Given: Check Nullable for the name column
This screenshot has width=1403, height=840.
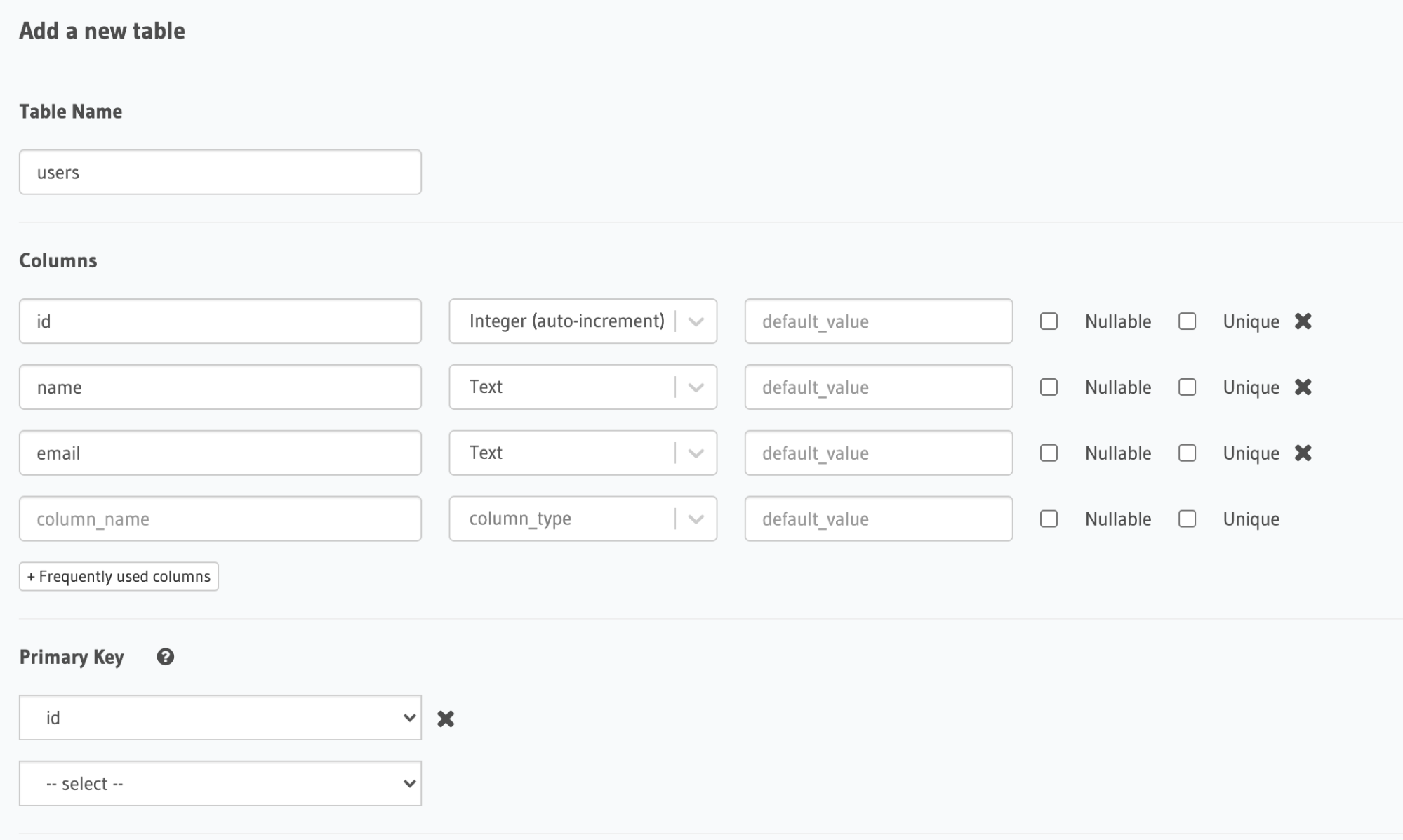Looking at the screenshot, I should coord(1049,387).
